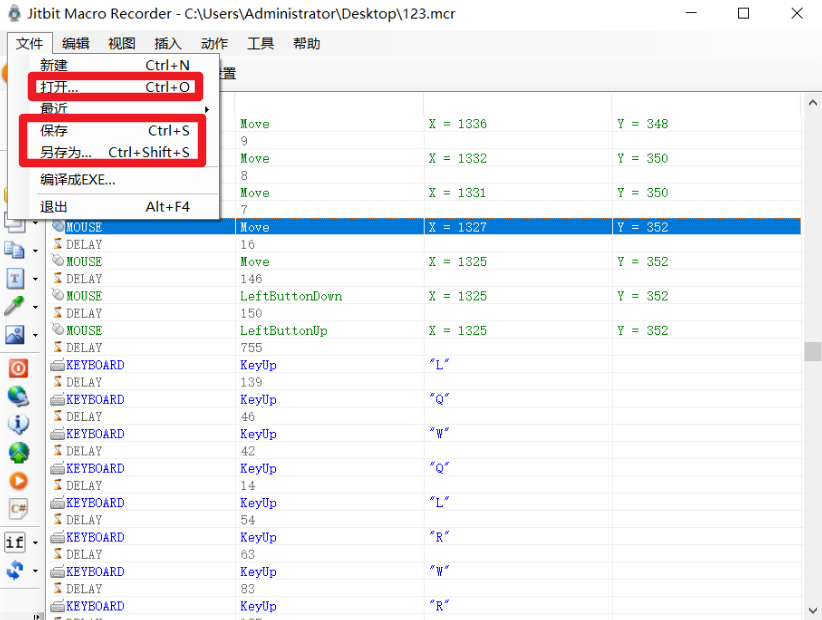The width and height of the screenshot is (822, 620).
Task: Click 退出 to exit the program
Action: click(115, 207)
